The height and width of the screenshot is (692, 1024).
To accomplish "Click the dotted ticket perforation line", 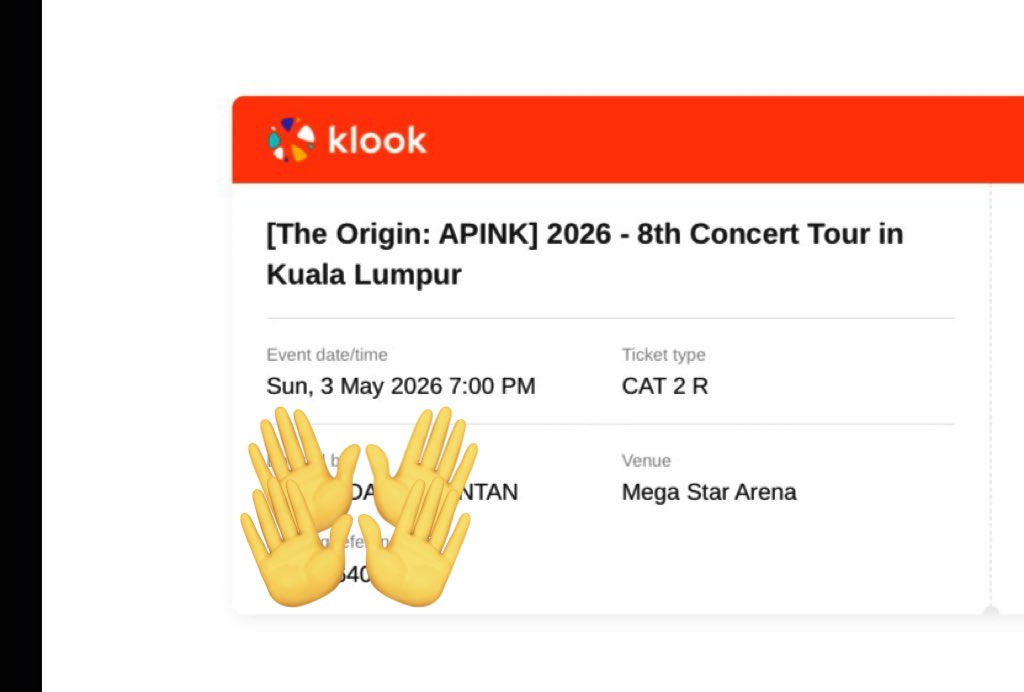I will [x=990, y=395].
